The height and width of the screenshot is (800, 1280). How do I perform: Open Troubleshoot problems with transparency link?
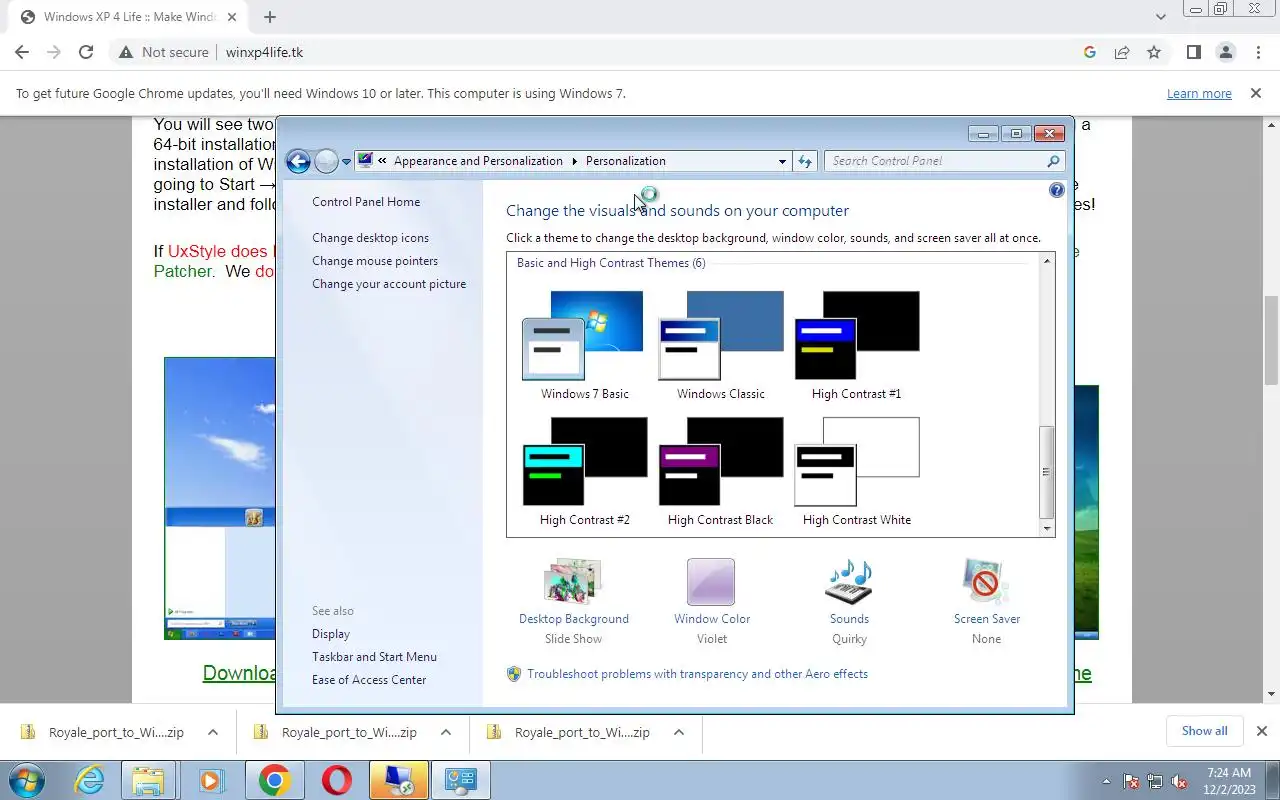coord(697,674)
